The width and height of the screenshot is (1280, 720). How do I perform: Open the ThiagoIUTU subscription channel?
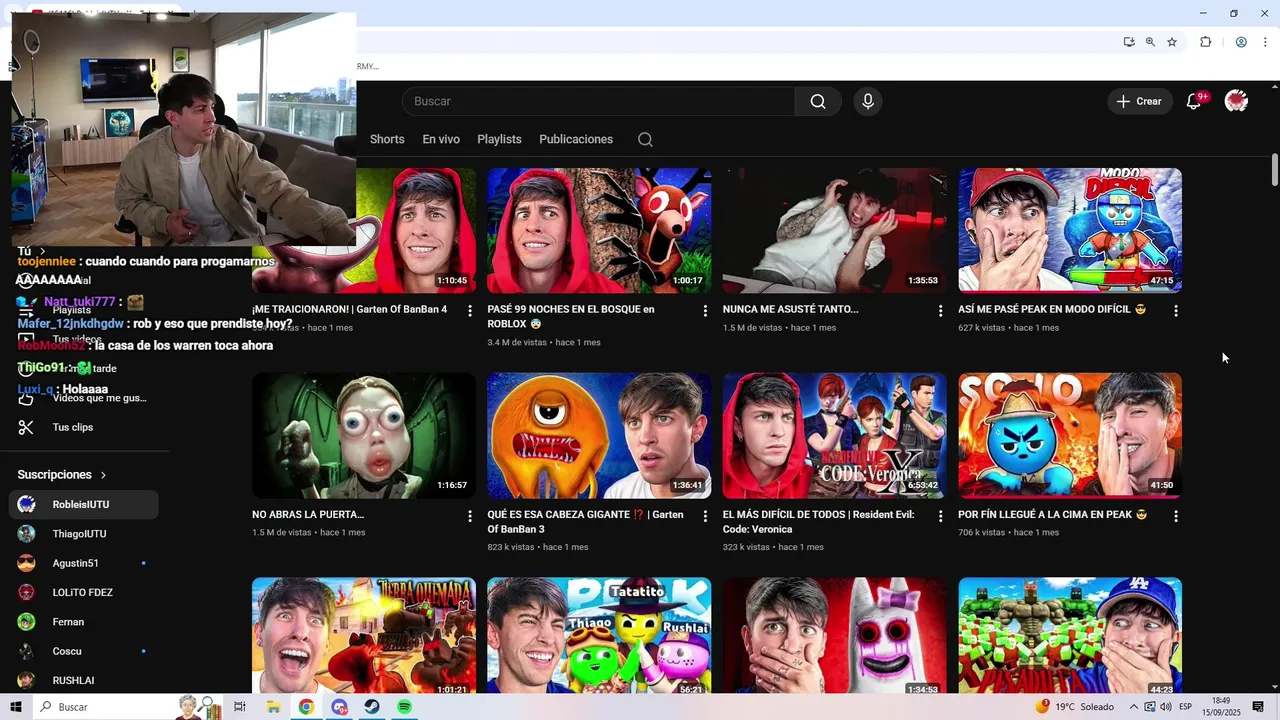click(x=83, y=534)
